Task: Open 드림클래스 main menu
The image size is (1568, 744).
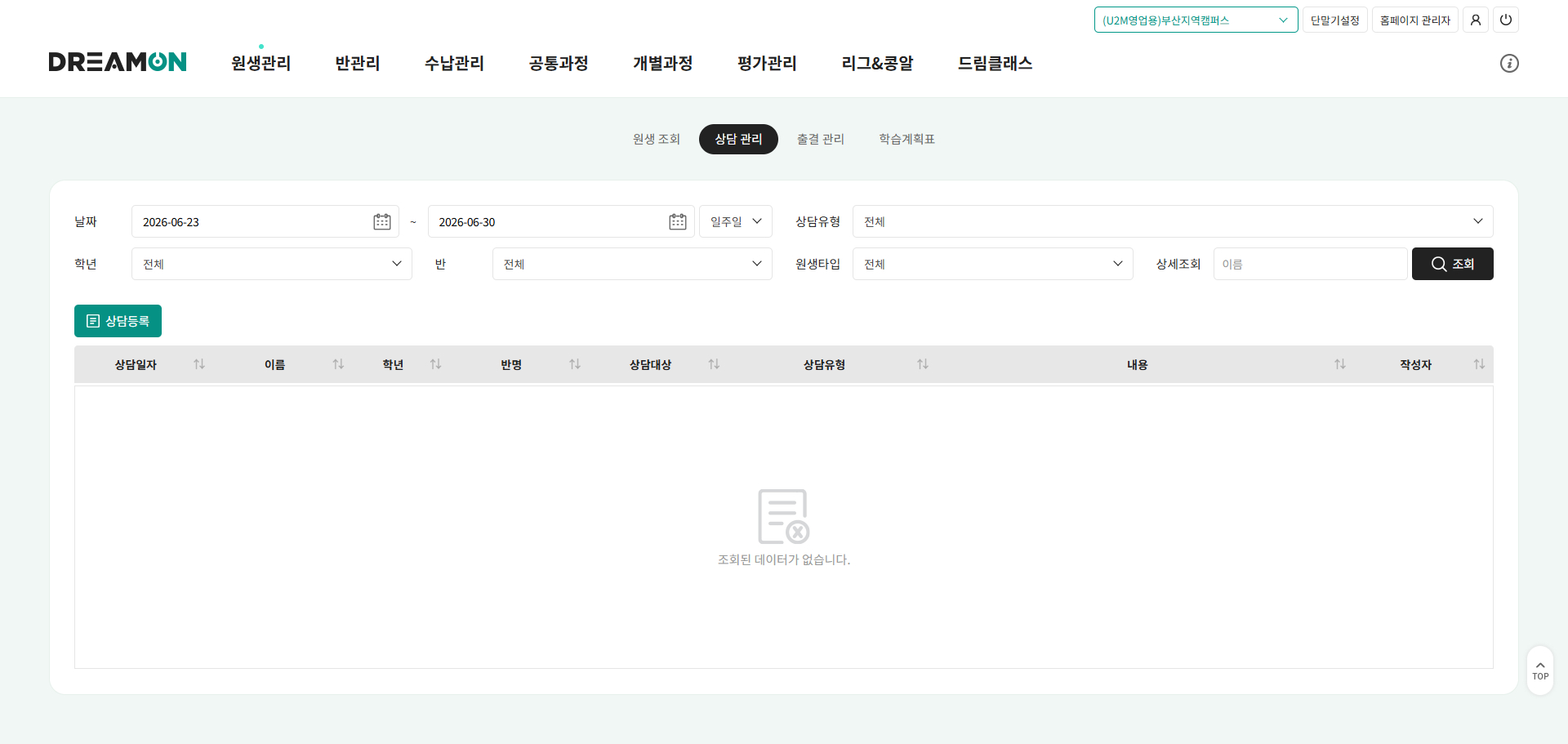Action: tap(995, 63)
